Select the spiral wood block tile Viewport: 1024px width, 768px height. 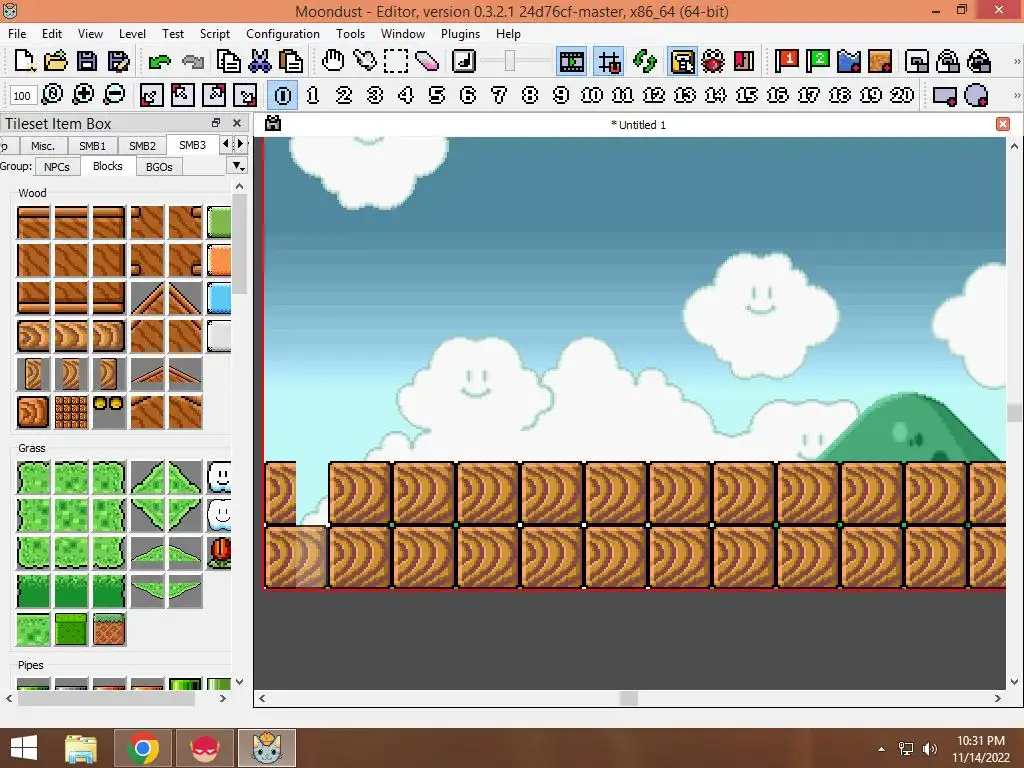(x=33, y=411)
